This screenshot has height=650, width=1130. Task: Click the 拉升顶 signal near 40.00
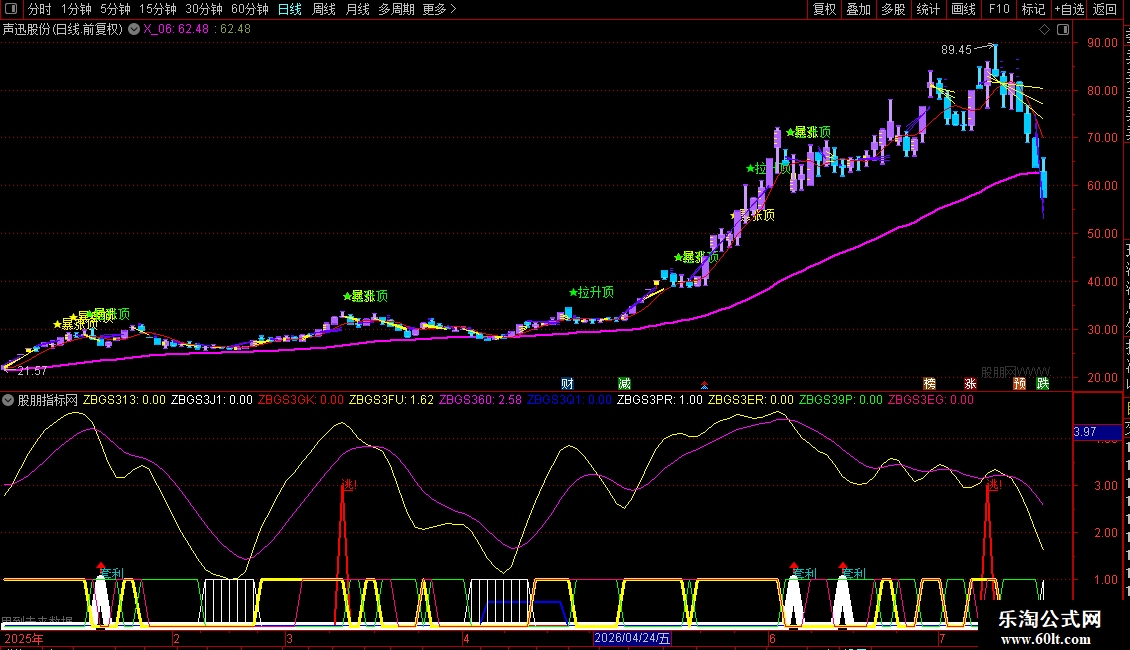pos(592,293)
